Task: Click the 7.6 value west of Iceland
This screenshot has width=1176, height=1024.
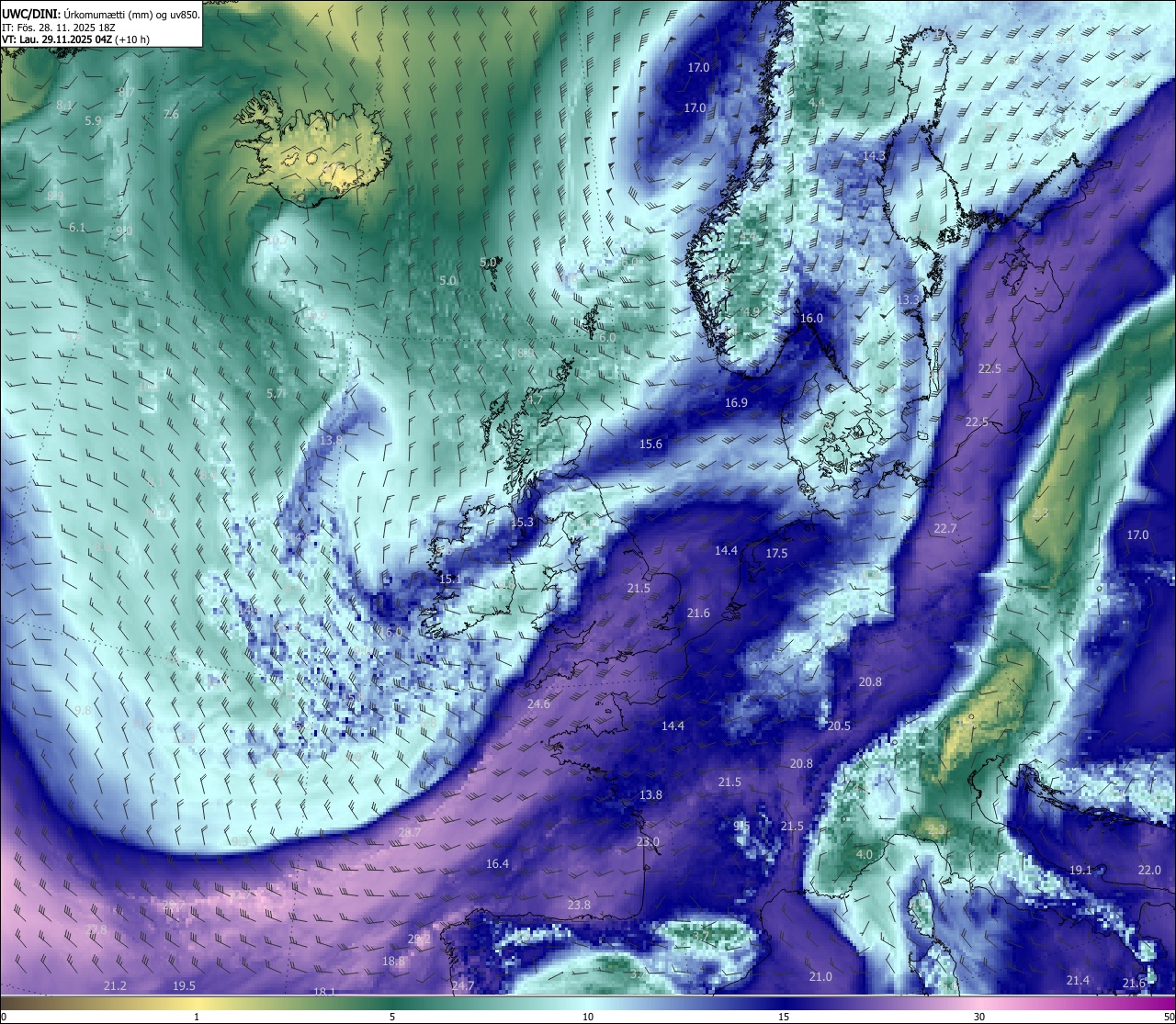Action: point(171,115)
